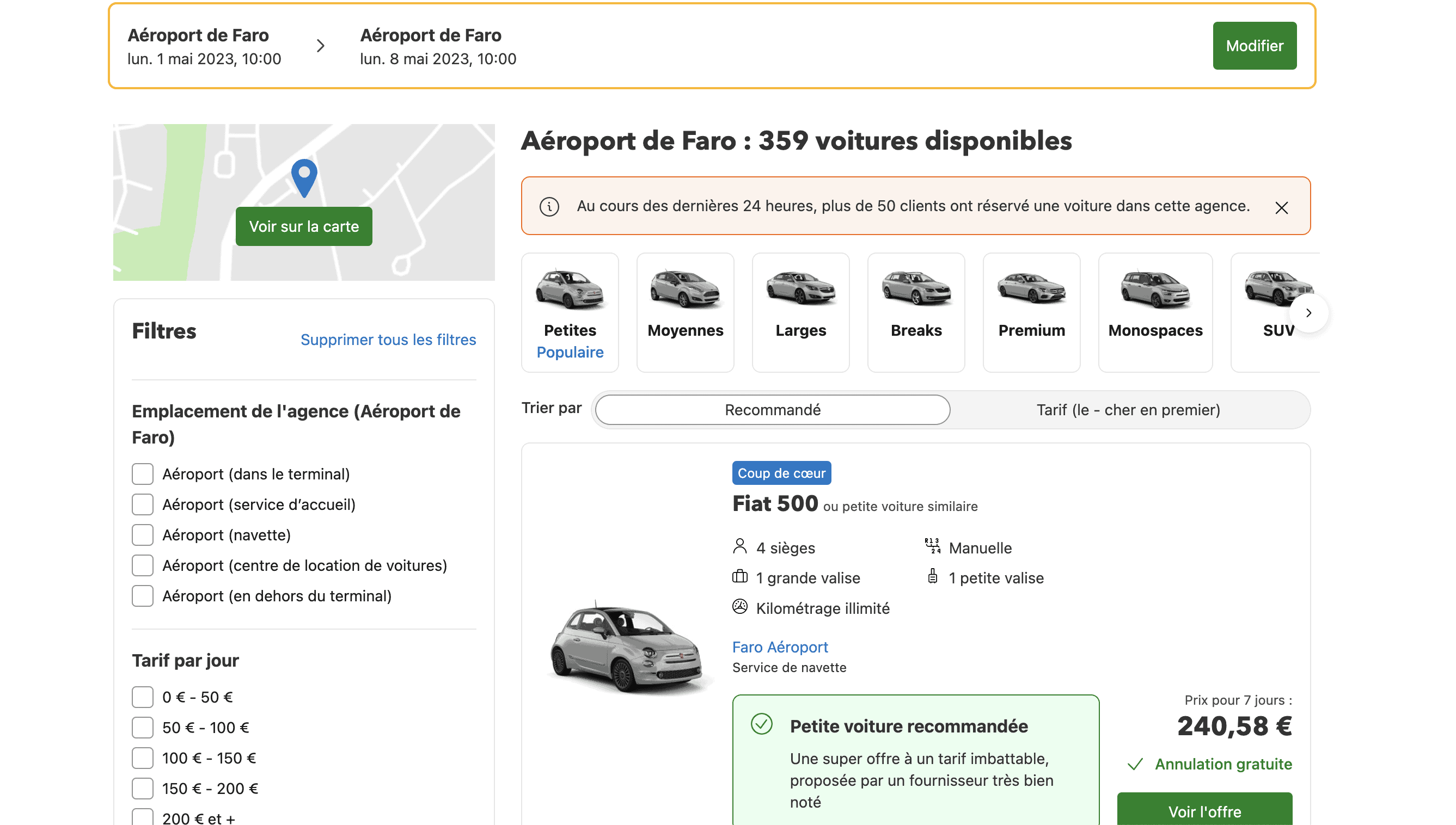Viewport: 1456px width, 825px height.
Task: Select the Monospaces car category
Action: click(x=1155, y=312)
